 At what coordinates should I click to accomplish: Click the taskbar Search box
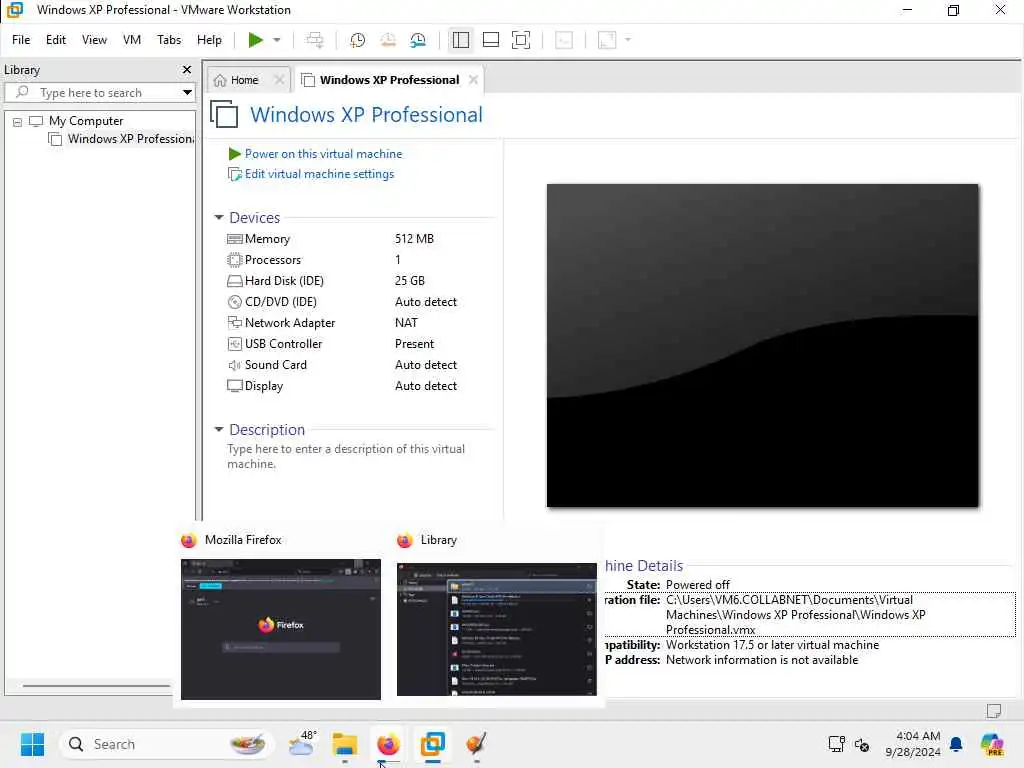pyautogui.click(x=166, y=744)
